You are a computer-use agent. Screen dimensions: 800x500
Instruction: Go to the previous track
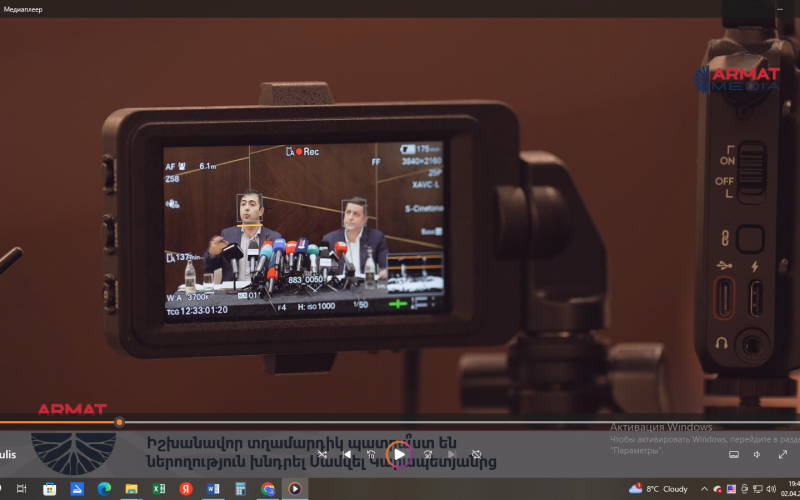click(x=347, y=454)
